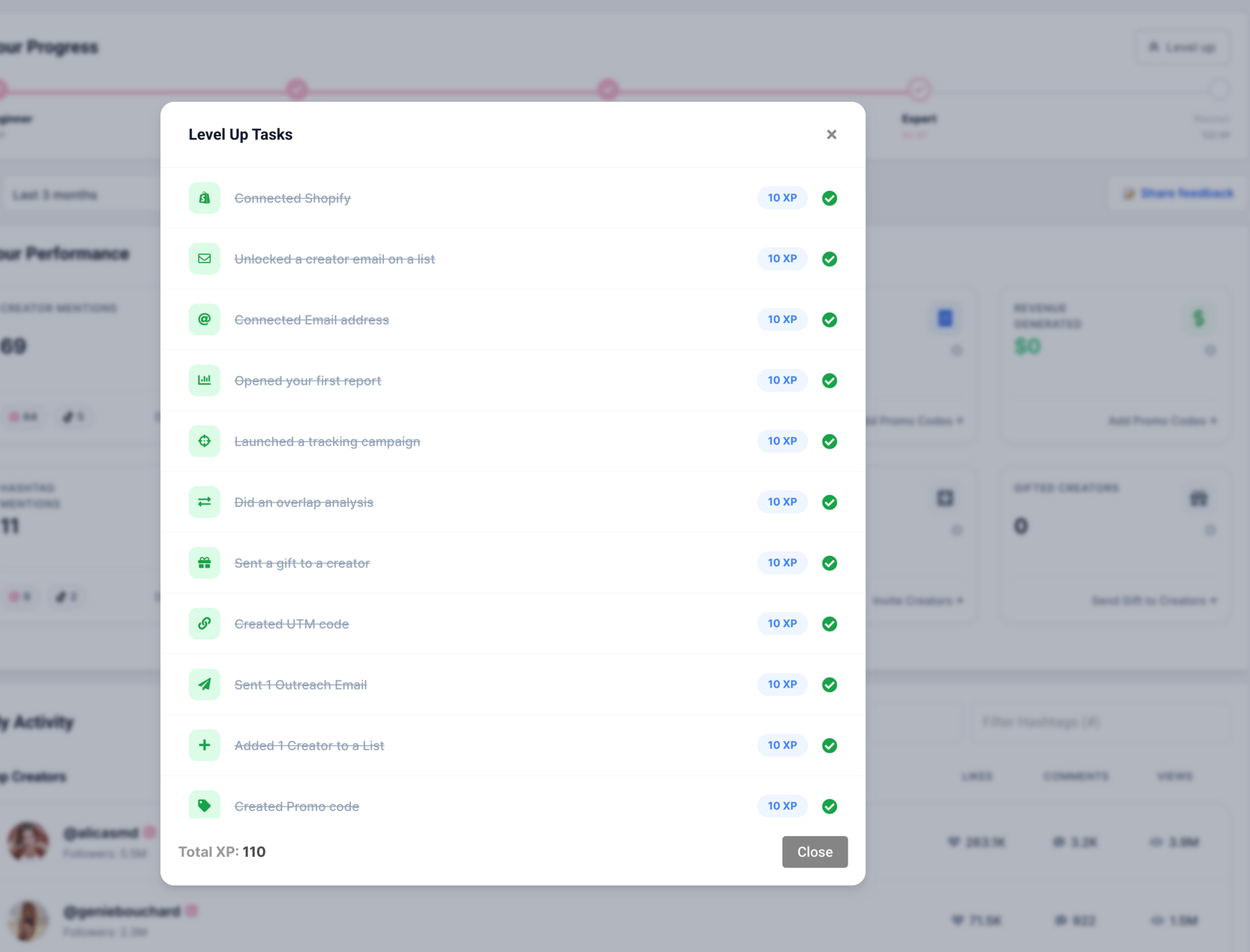Click green checkmark for Sent a gift
The height and width of the screenshot is (952, 1250).
pyautogui.click(x=829, y=563)
